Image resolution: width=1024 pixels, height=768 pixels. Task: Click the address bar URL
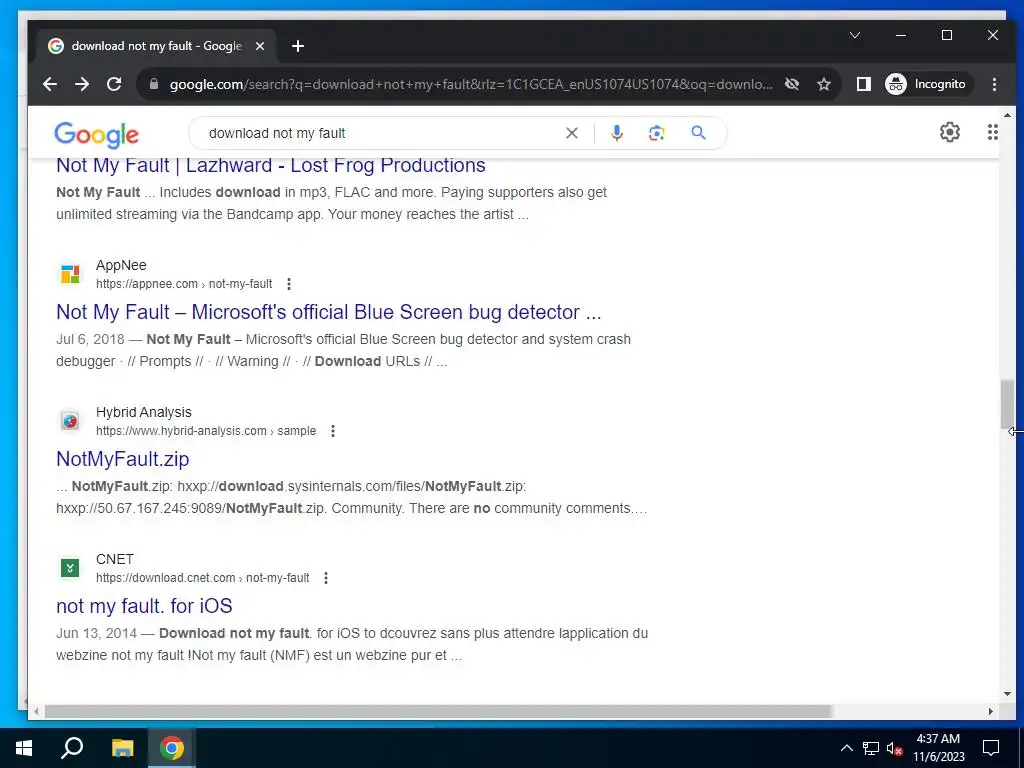470,84
